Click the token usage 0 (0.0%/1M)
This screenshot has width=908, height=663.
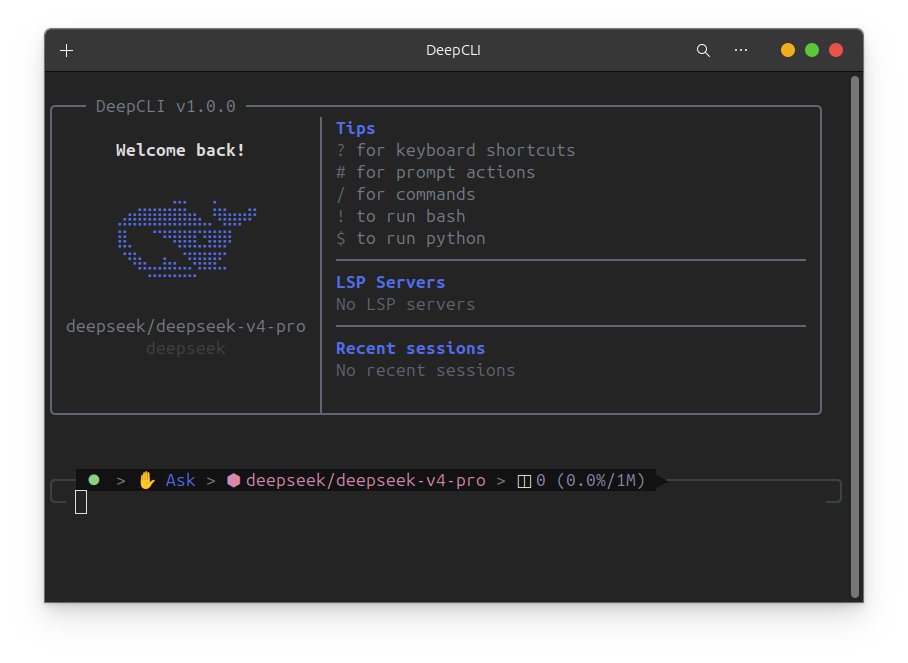coord(590,480)
